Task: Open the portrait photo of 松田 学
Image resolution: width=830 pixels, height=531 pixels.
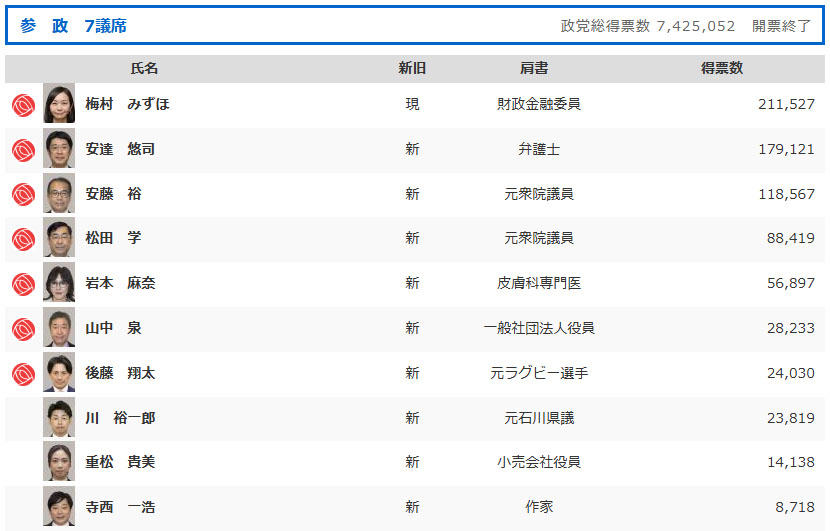Action: [x=59, y=238]
